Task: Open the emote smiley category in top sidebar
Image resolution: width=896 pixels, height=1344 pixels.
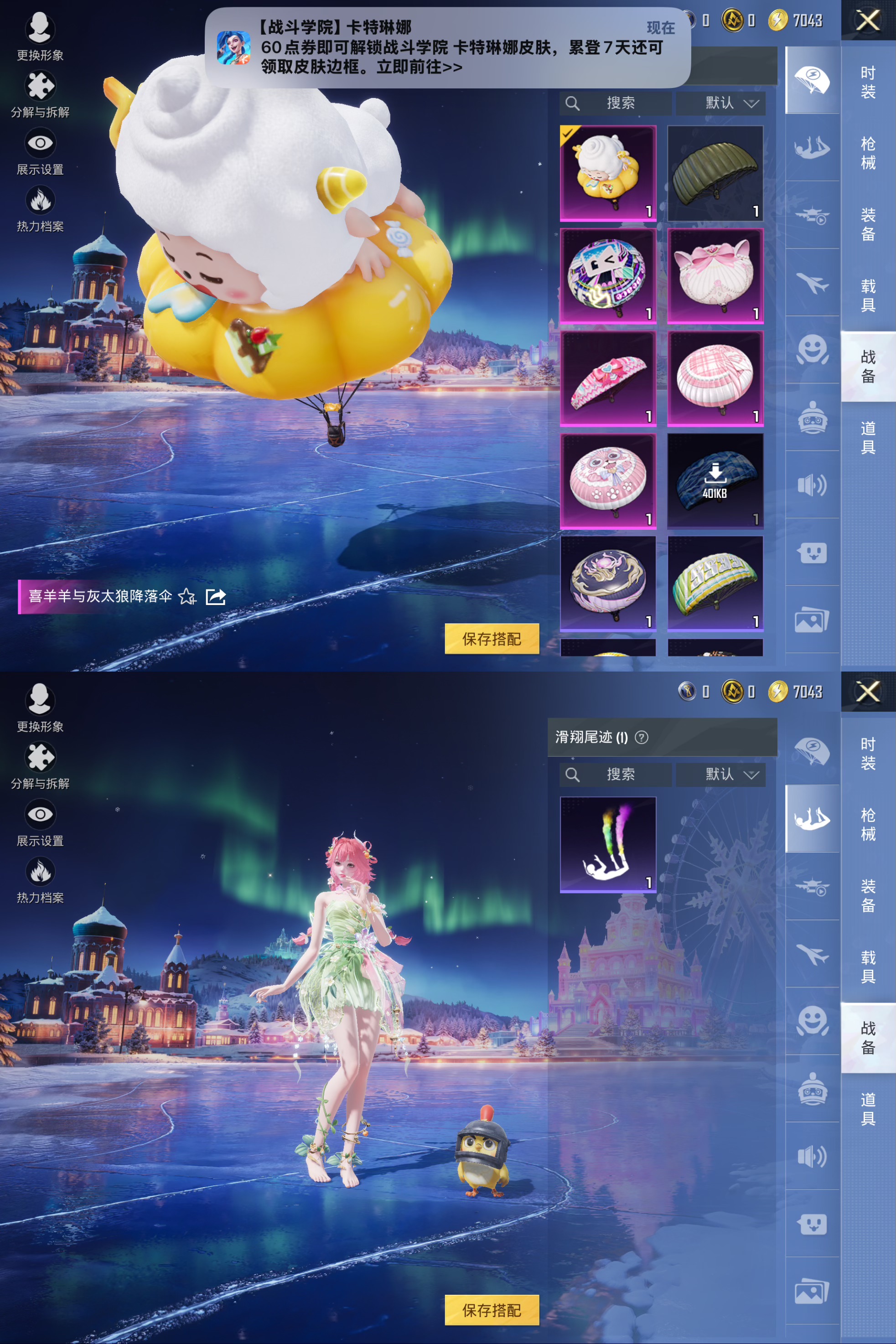Action: click(x=812, y=350)
